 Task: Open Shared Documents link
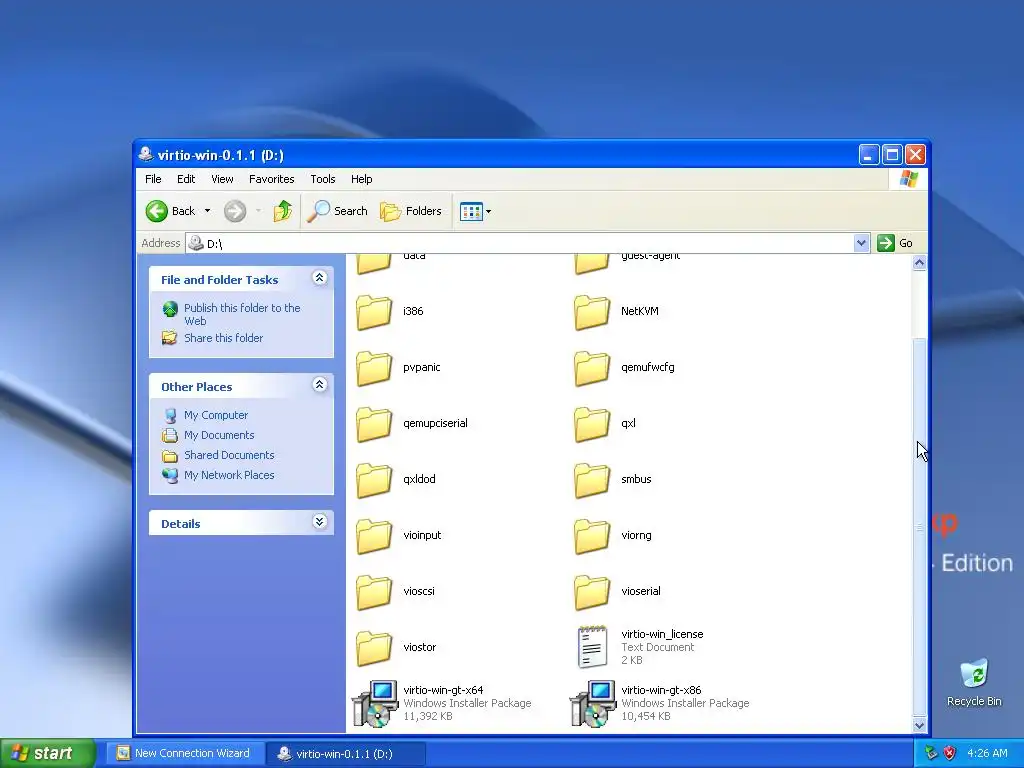pos(229,455)
